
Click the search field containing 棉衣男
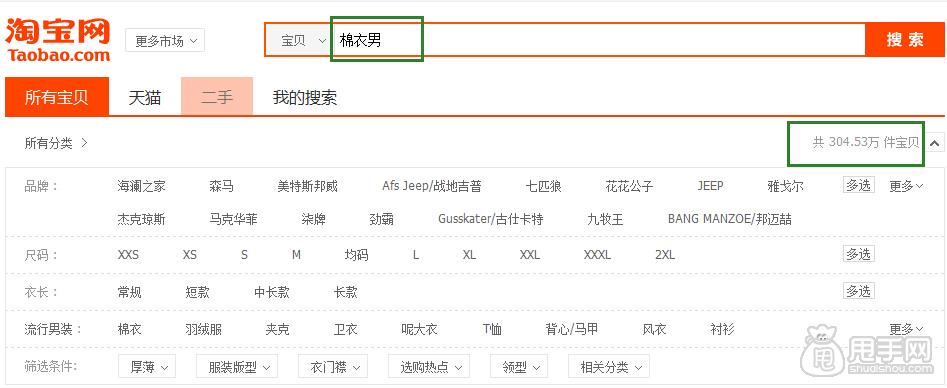point(598,40)
